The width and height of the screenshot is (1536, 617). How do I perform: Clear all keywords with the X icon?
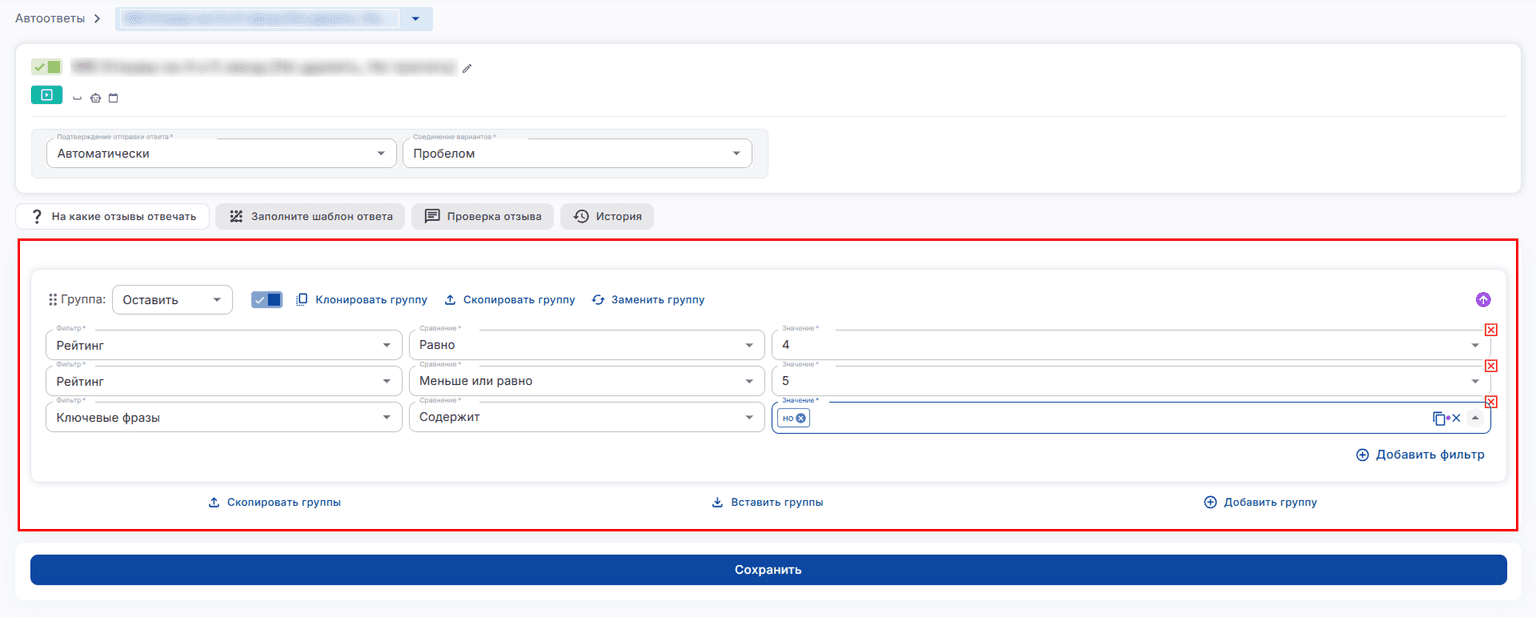click(1456, 418)
